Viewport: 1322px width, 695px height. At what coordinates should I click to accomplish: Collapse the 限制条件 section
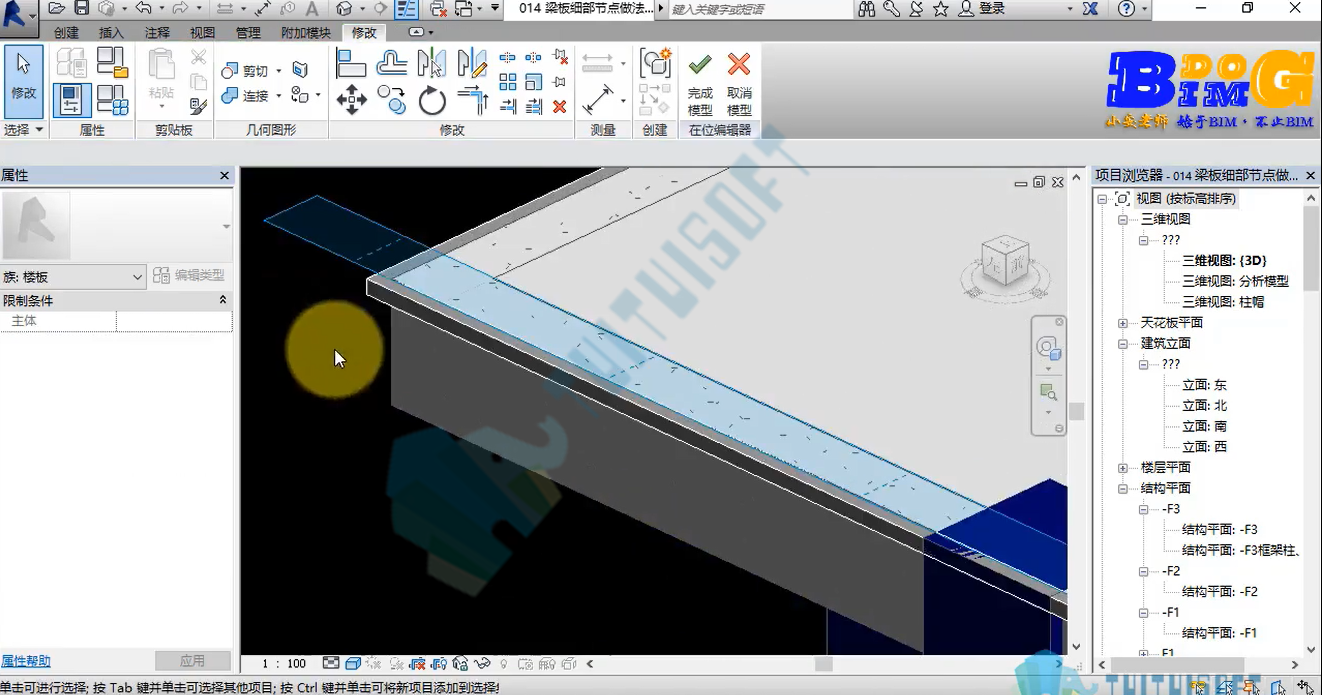pos(222,300)
